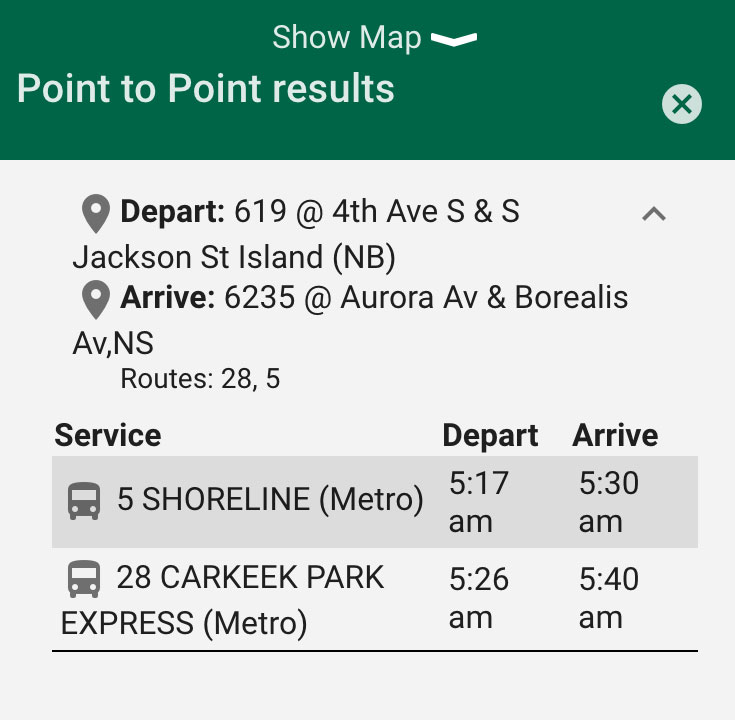Click the Depart location pin icon
Viewport: 735px width, 720px height.
96,213
